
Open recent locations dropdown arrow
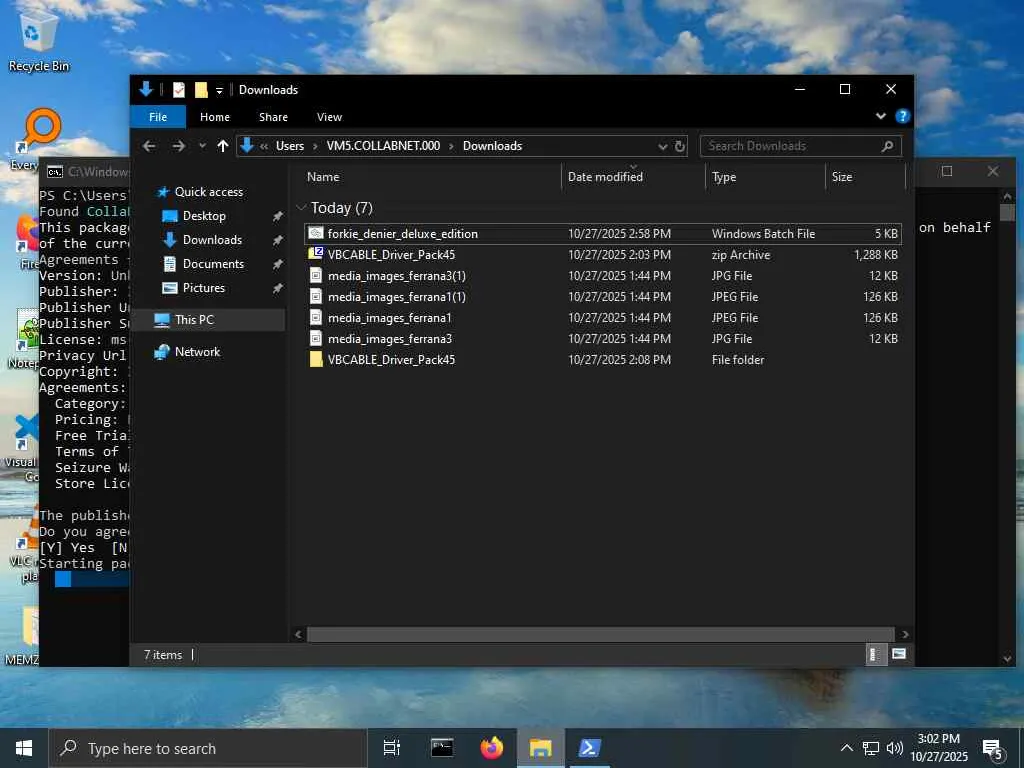[202, 146]
